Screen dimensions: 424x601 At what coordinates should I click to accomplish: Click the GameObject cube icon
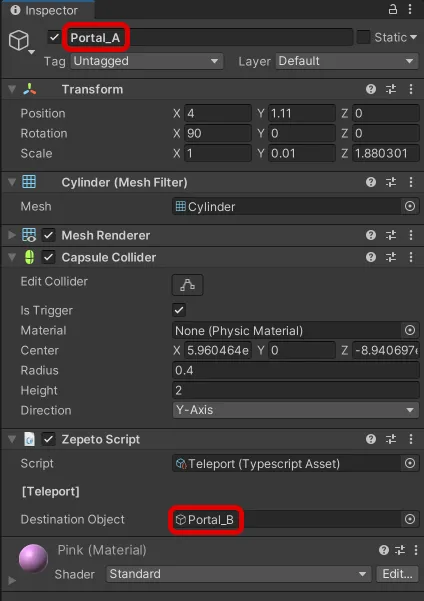tap(19, 40)
